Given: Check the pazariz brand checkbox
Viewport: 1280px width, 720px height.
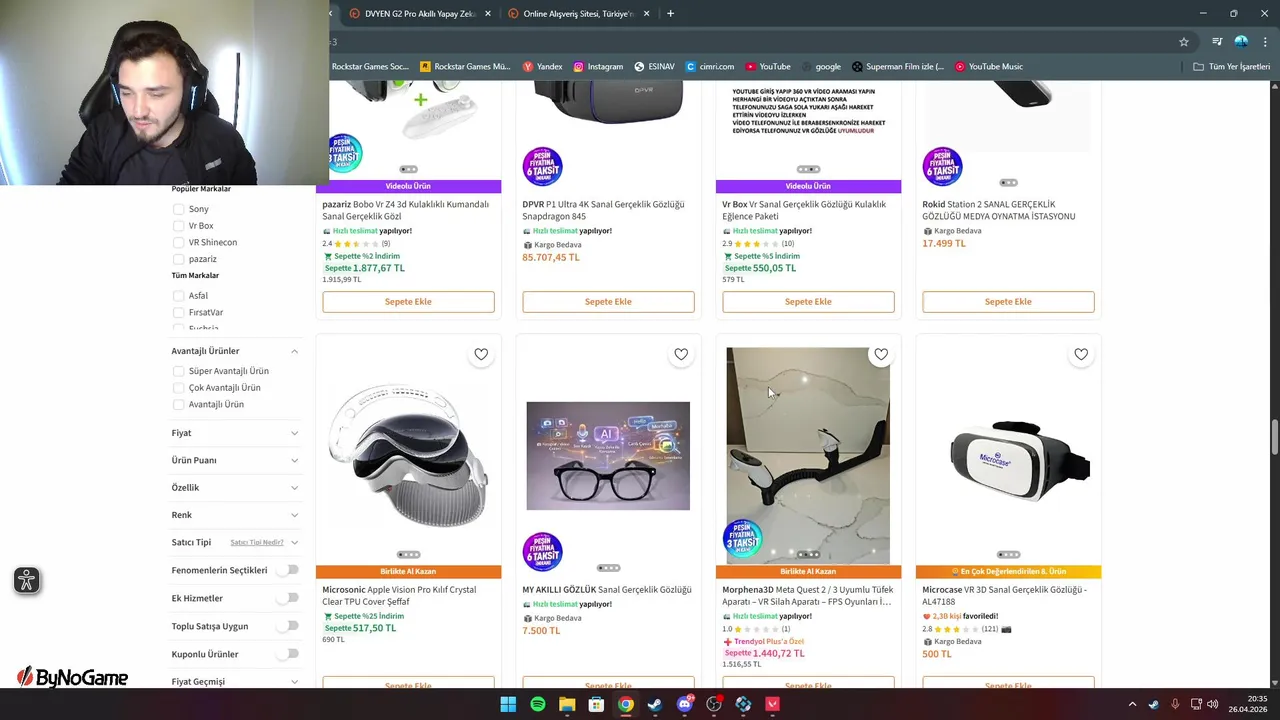Looking at the screenshot, I should point(178,259).
